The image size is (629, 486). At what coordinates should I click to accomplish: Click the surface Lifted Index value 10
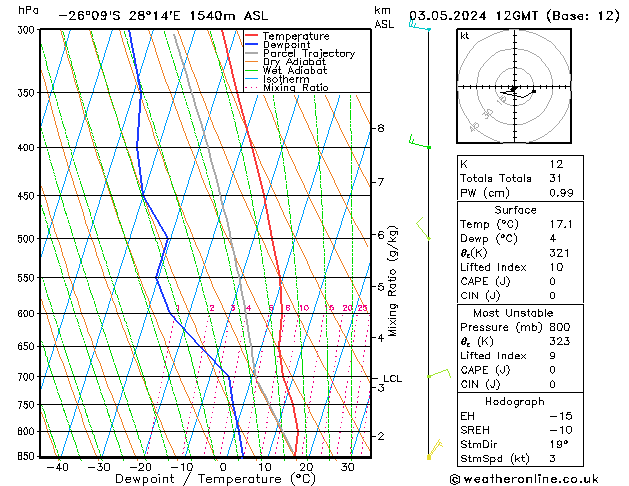pyautogui.click(x=557, y=267)
